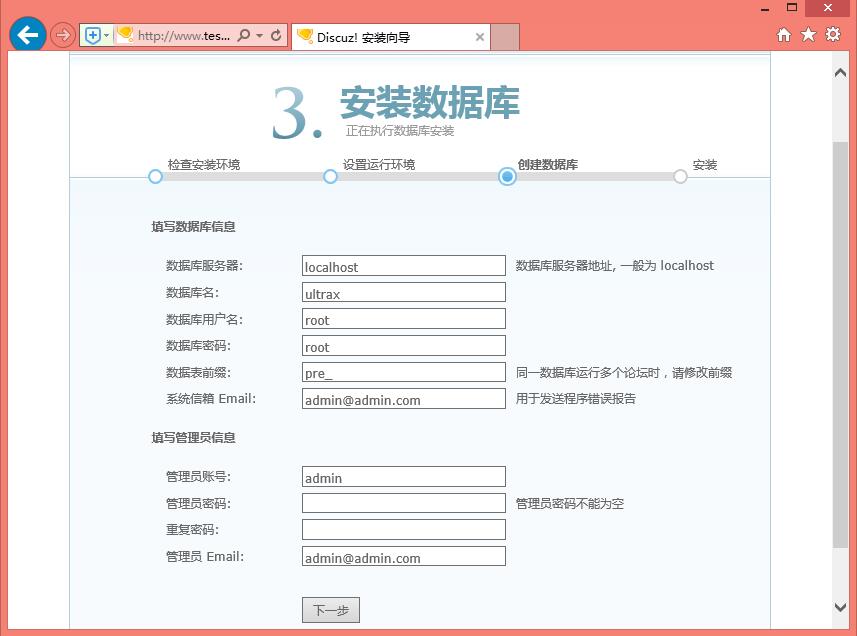This screenshot has height=636, width=857.
Task: Edit the 数据库服务器 field with localhost
Action: pyautogui.click(x=404, y=266)
